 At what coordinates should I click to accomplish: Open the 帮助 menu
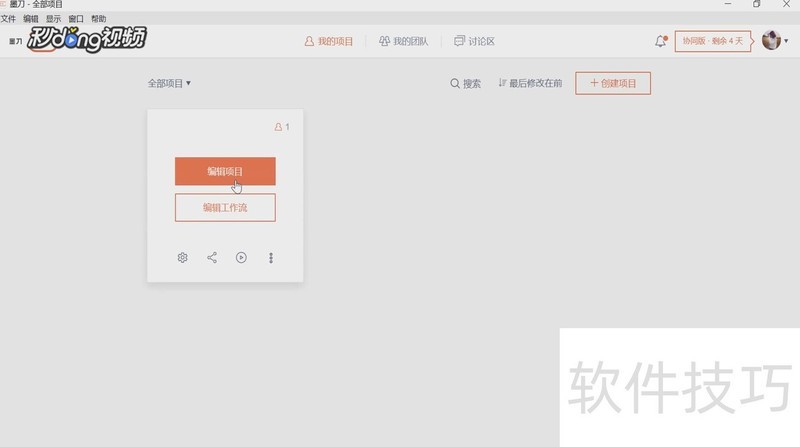pyautogui.click(x=98, y=19)
